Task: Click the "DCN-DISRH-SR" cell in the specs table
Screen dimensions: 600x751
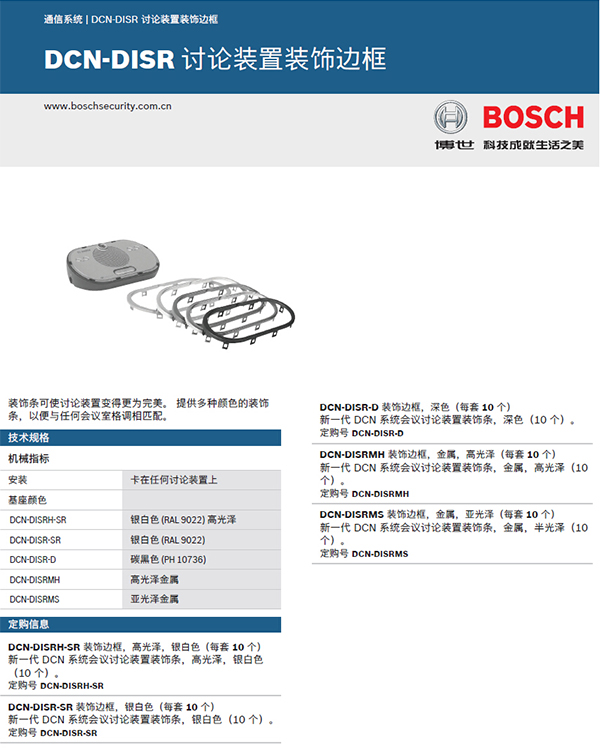Action: [61, 520]
